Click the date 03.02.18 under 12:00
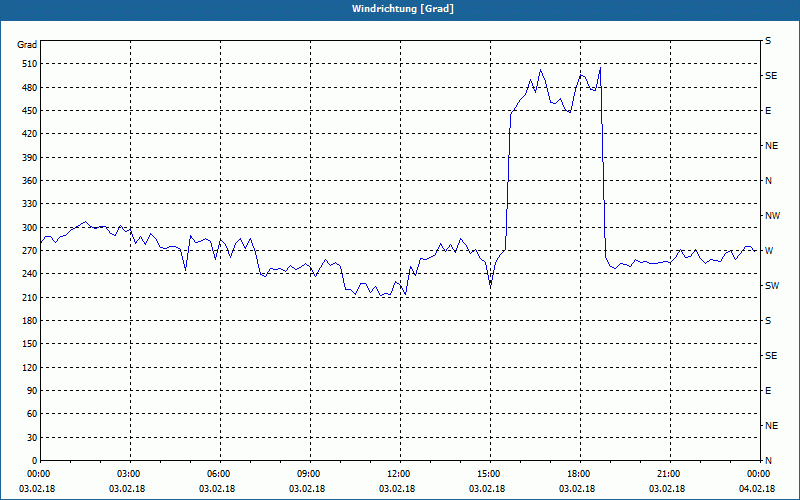800x500 pixels. tap(396, 489)
